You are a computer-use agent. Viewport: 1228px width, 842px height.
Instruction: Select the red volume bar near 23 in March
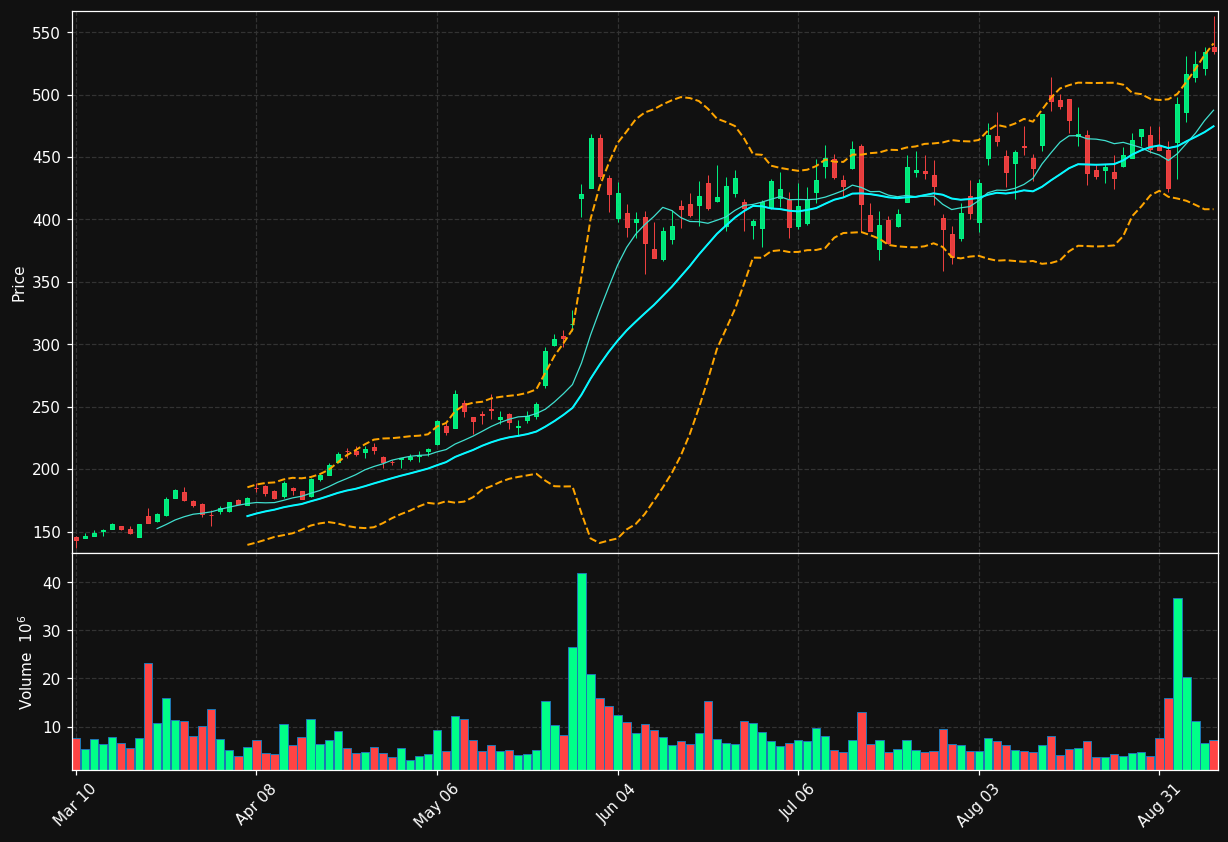[x=148, y=716]
